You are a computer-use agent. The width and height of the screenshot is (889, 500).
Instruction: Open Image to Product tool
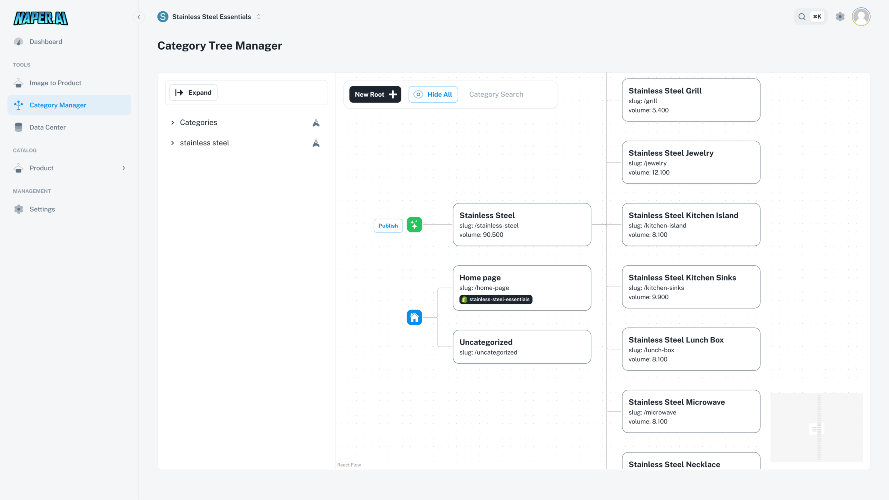pyautogui.click(x=69, y=83)
